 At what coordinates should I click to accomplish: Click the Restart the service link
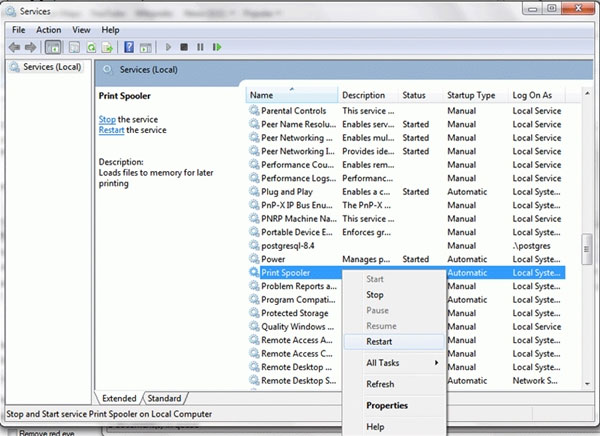[112, 130]
